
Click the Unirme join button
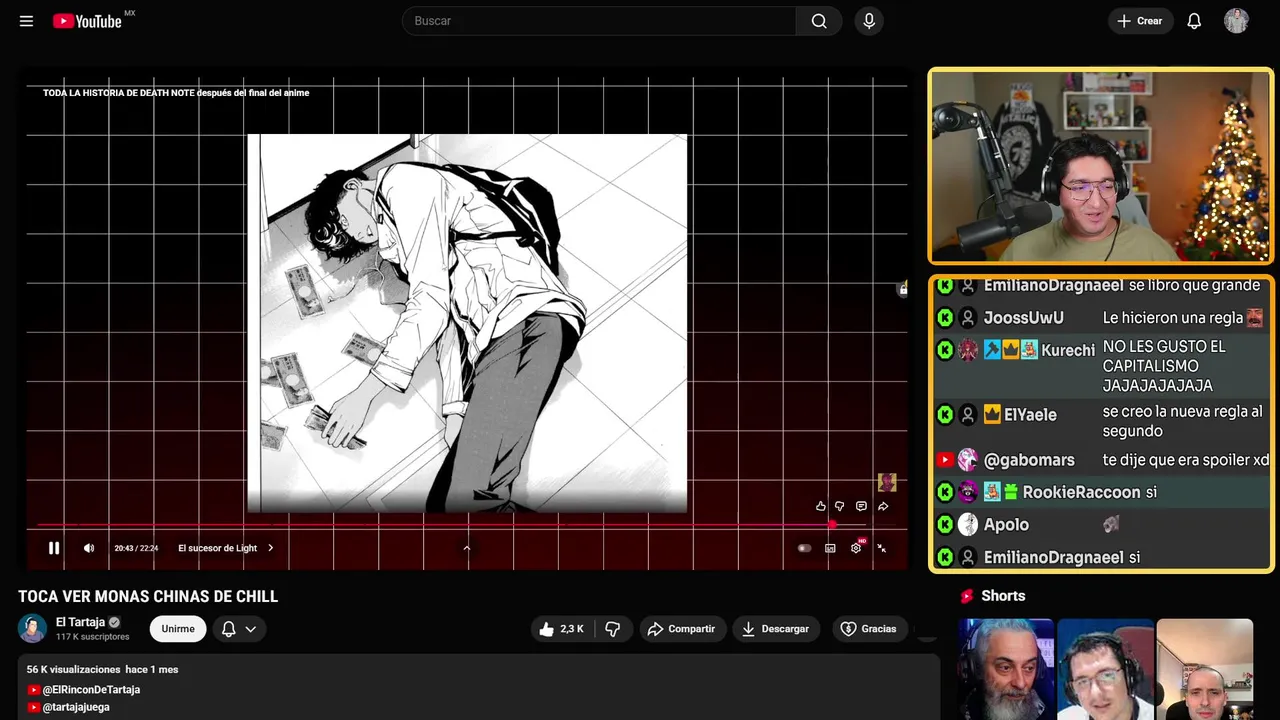pyautogui.click(x=178, y=629)
